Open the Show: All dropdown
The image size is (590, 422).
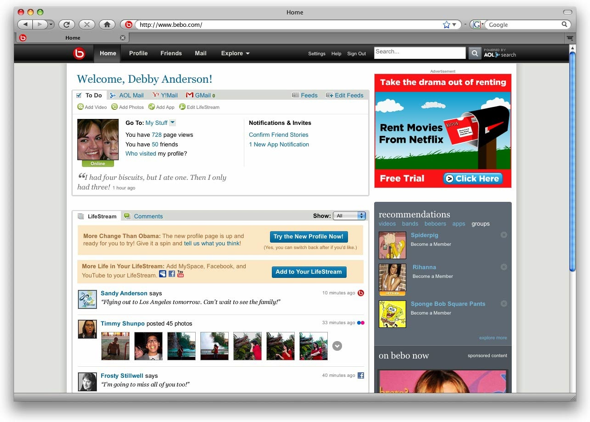pos(350,216)
